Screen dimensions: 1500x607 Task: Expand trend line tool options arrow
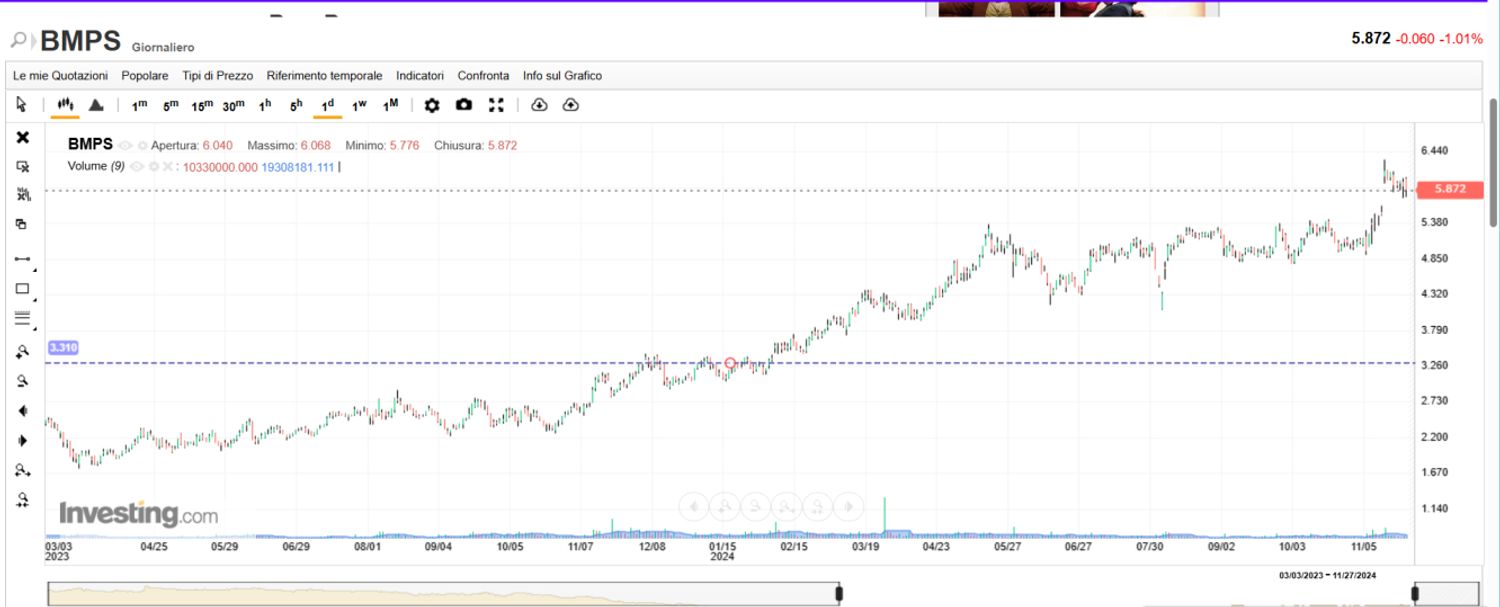35,269
